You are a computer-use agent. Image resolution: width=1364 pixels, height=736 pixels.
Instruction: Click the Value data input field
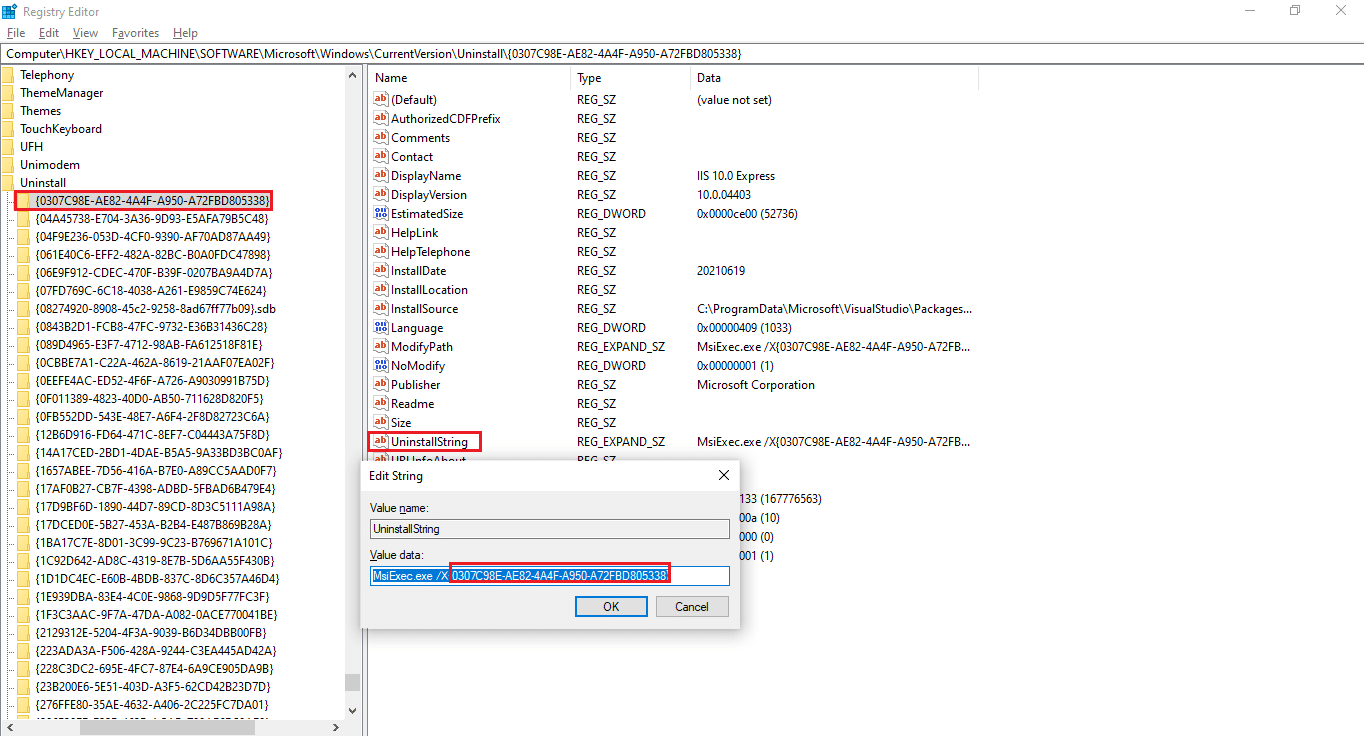(550, 576)
